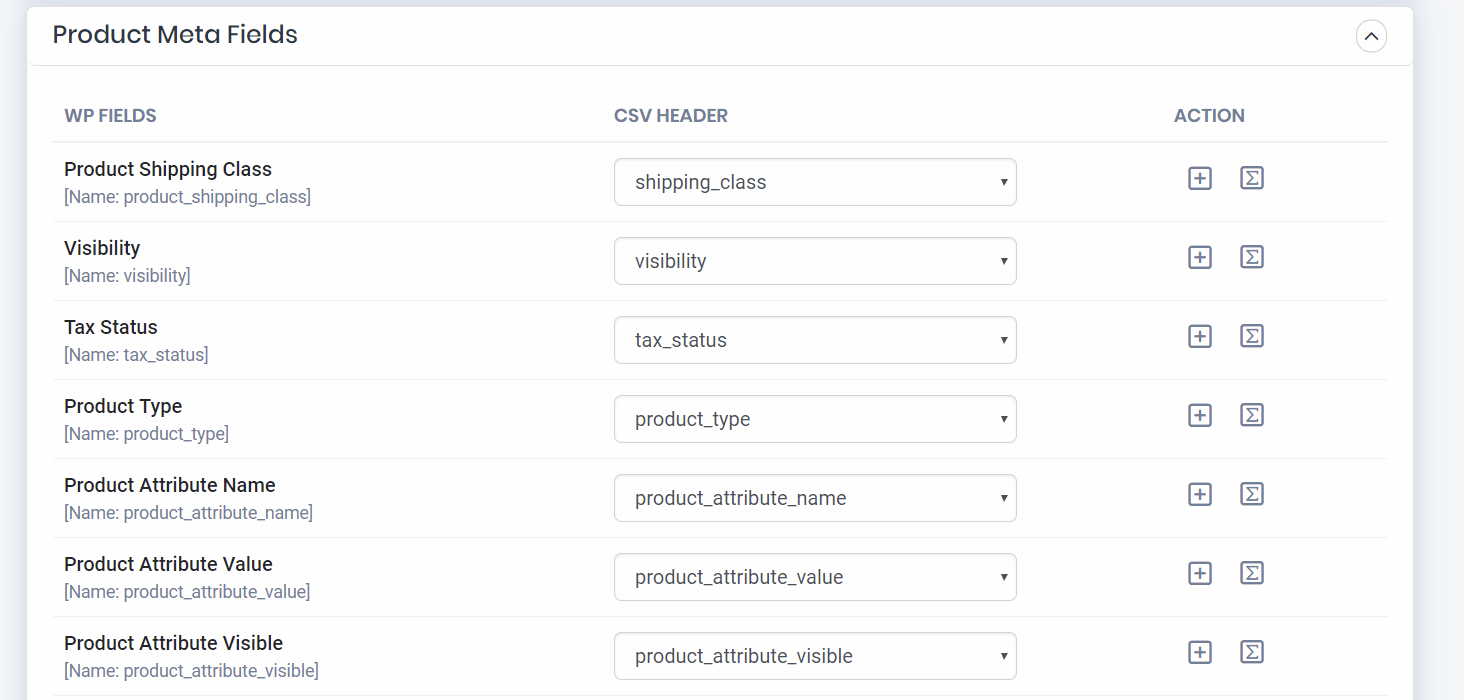Click sigma icon for Product Attribute Name
This screenshot has width=1464, height=700.
(x=1252, y=494)
